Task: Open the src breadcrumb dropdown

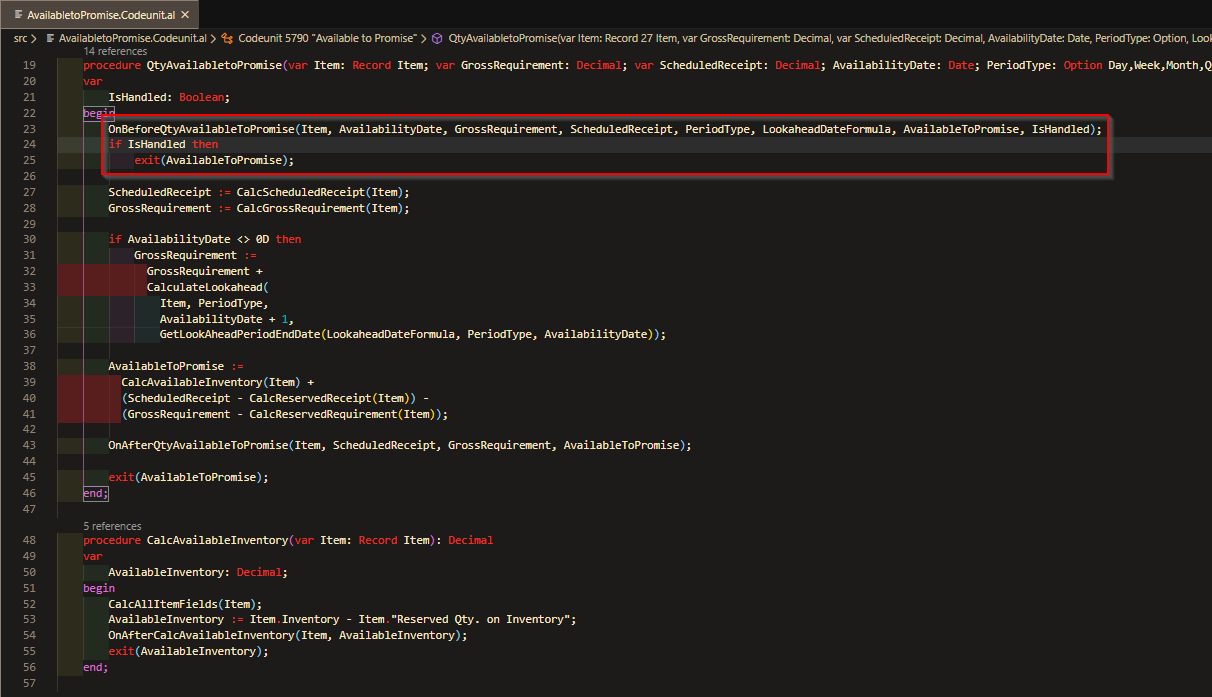Action: coord(20,37)
